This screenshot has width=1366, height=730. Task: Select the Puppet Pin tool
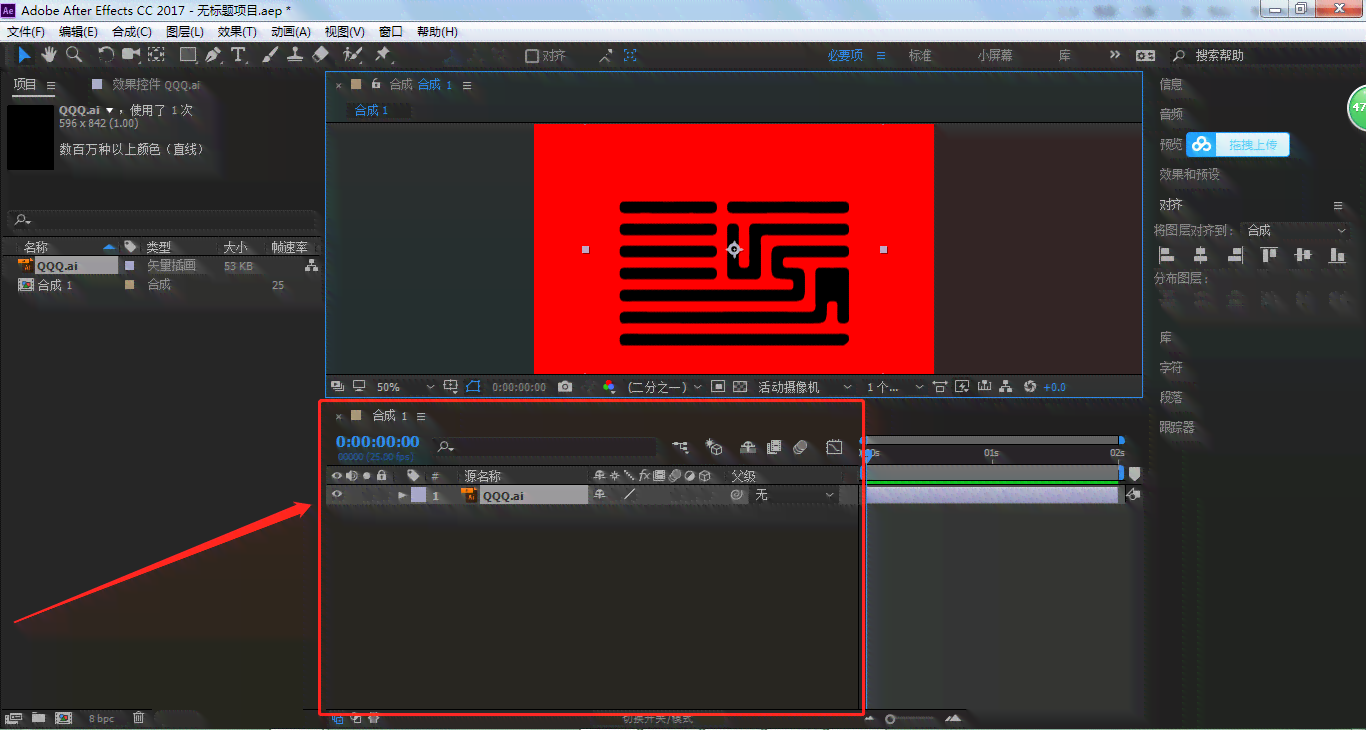click(383, 55)
